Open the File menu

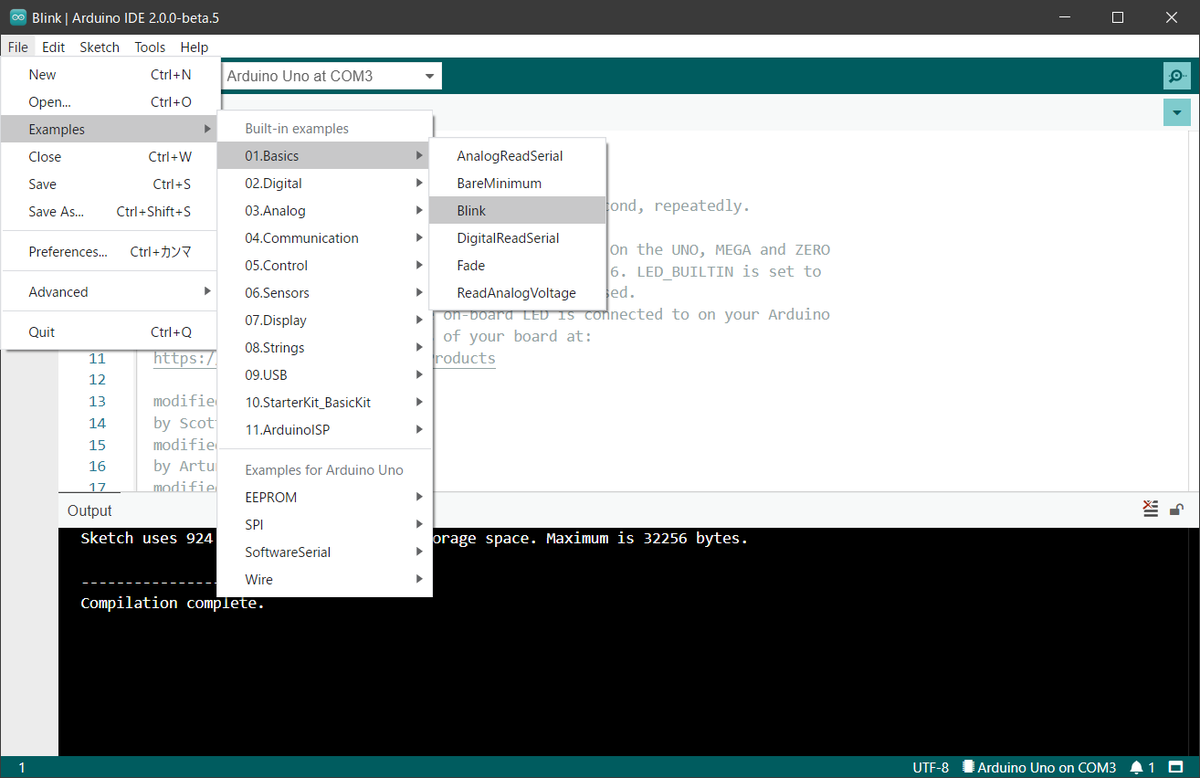pos(18,47)
